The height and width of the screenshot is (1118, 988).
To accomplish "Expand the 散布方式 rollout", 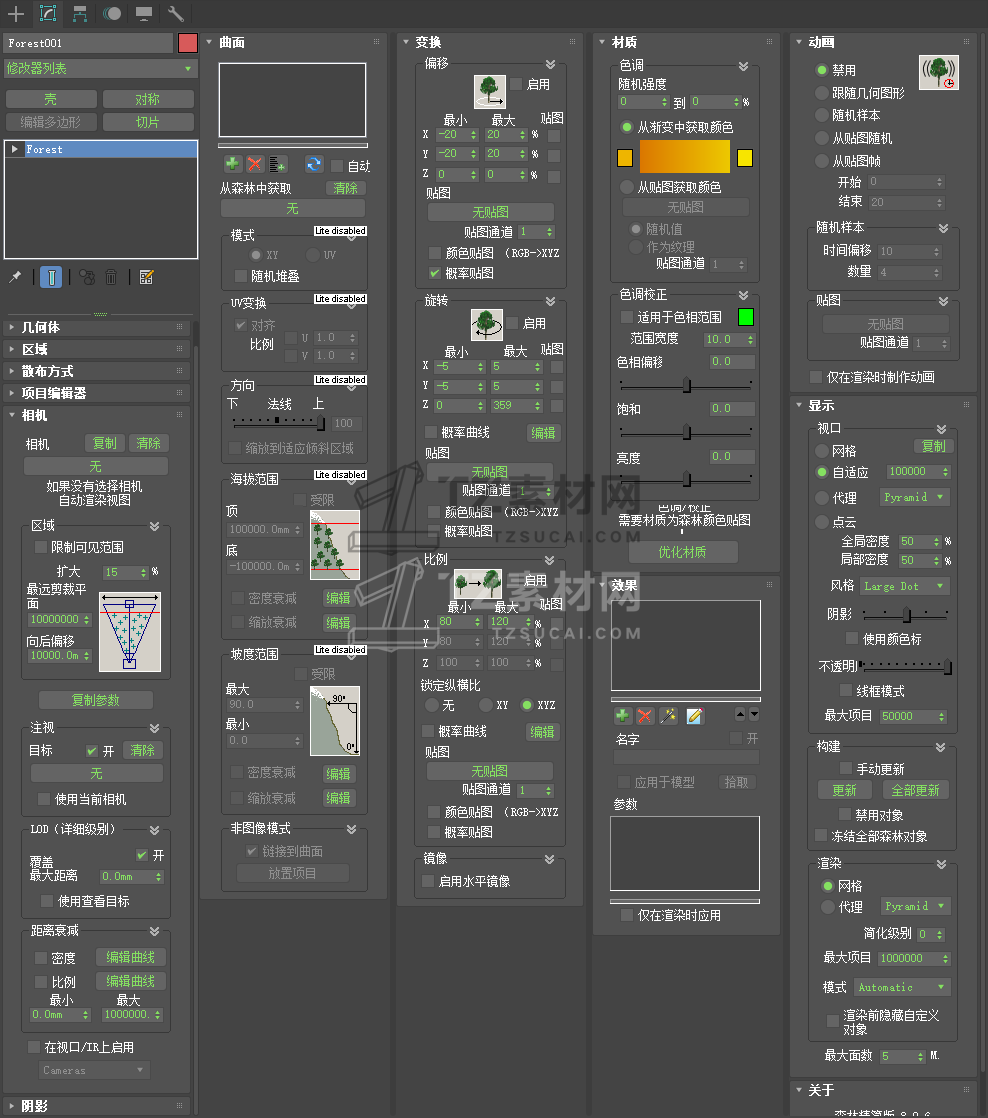I will tap(98, 371).
